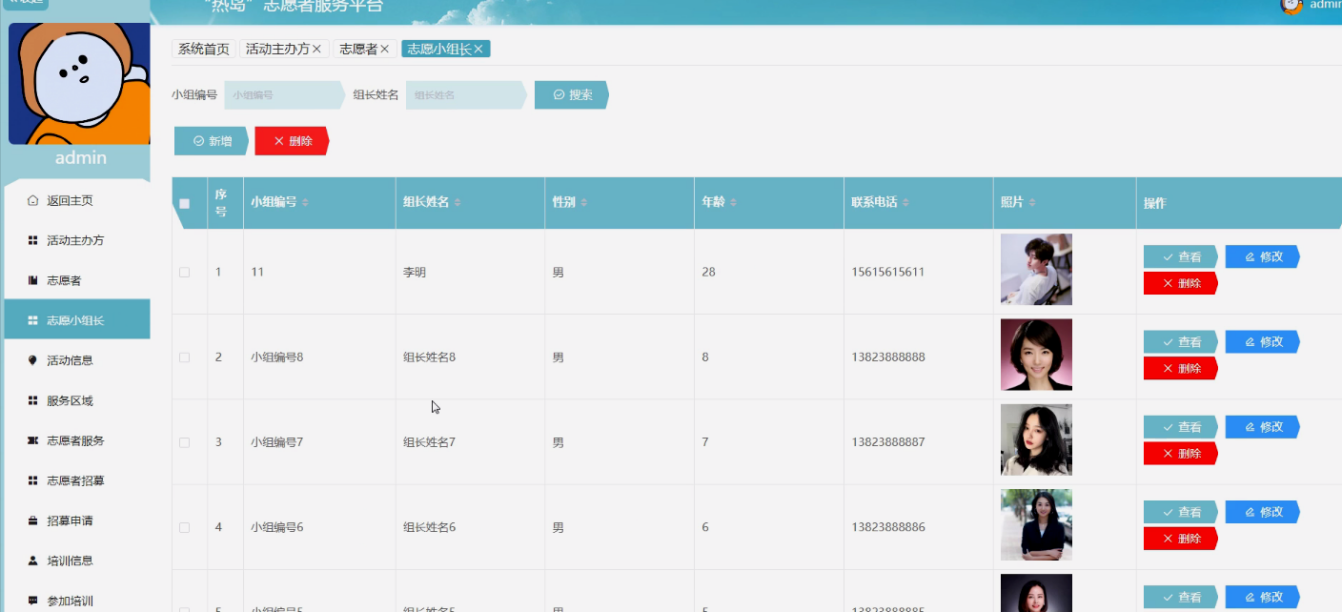Click phone number 15615615611
The height and width of the screenshot is (612, 1342).
pyautogui.click(x=888, y=272)
